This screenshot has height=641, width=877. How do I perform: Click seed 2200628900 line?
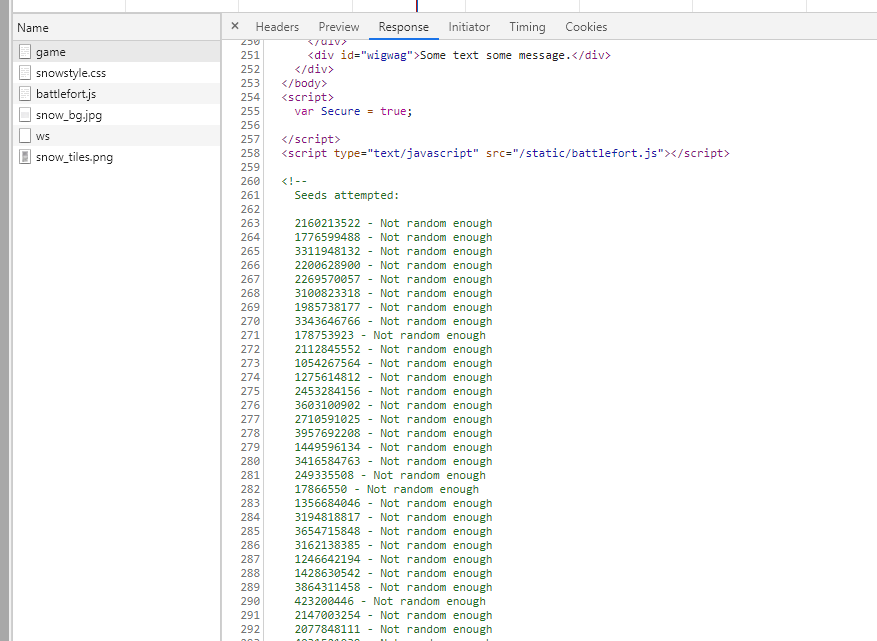click(393, 265)
